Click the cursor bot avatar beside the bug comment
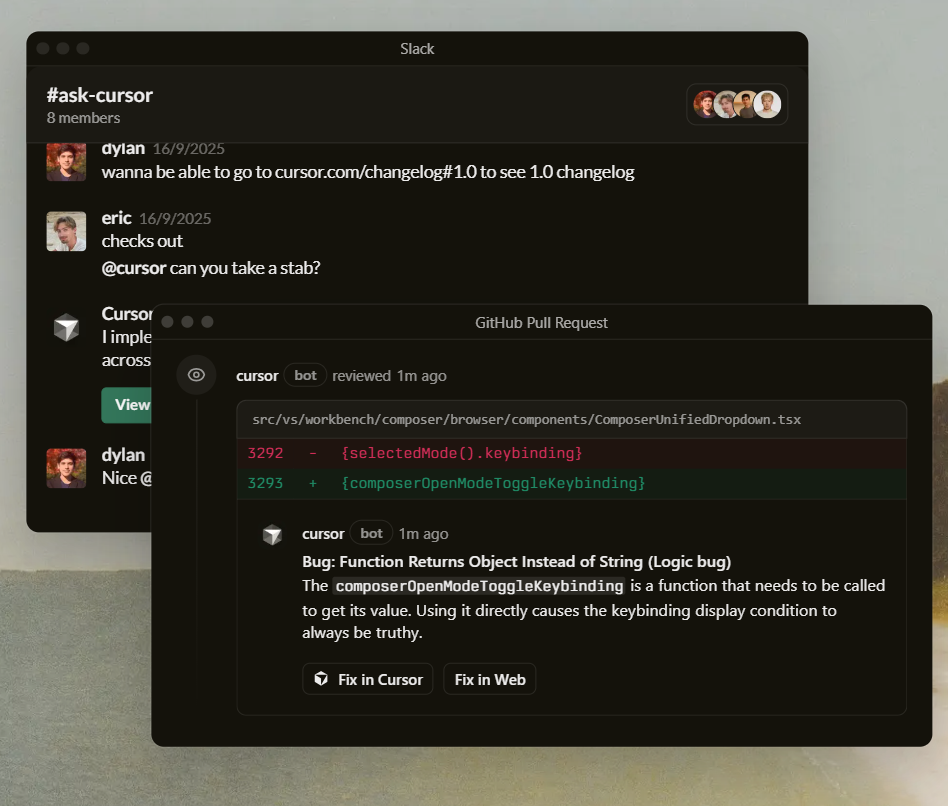This screenshot has width=948, height=806. point(272,535)
